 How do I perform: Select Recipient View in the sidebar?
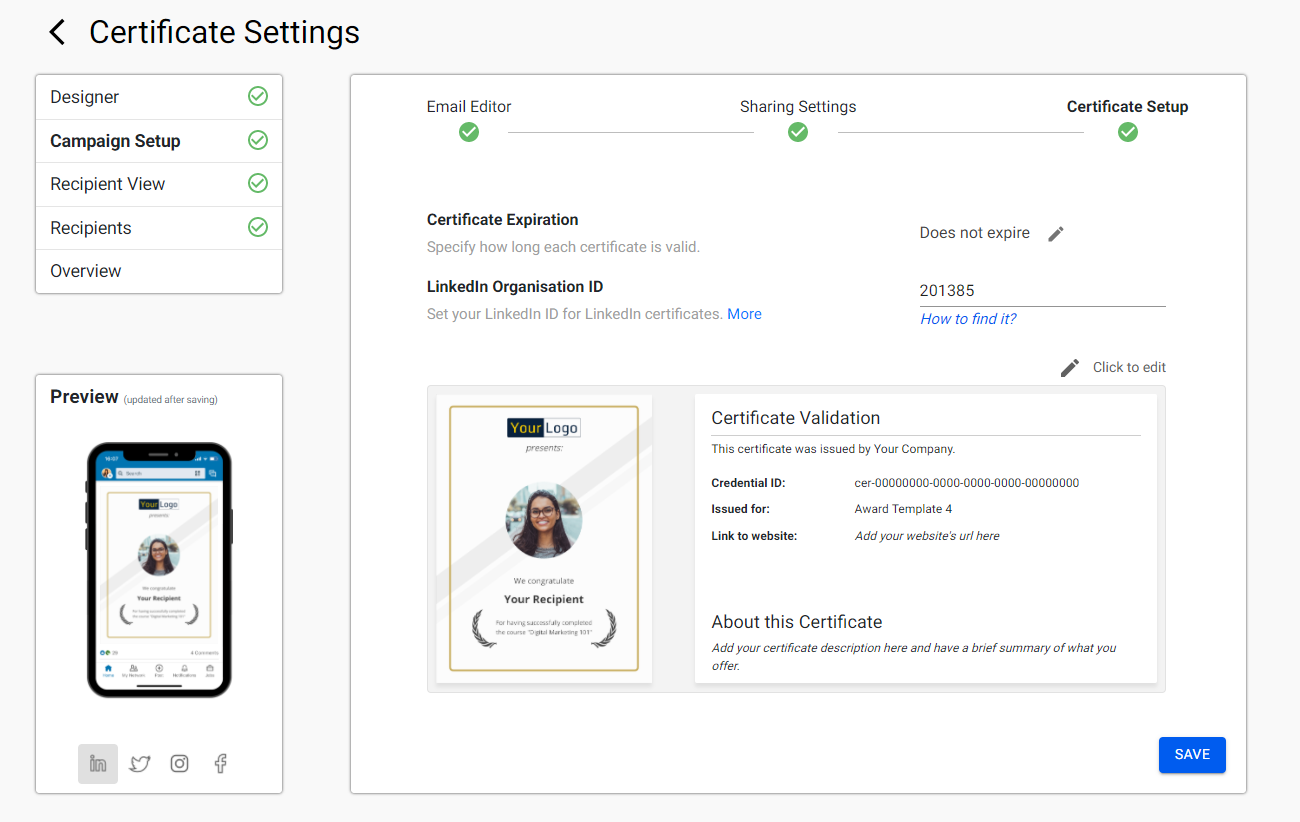click(x=107, y=184)
